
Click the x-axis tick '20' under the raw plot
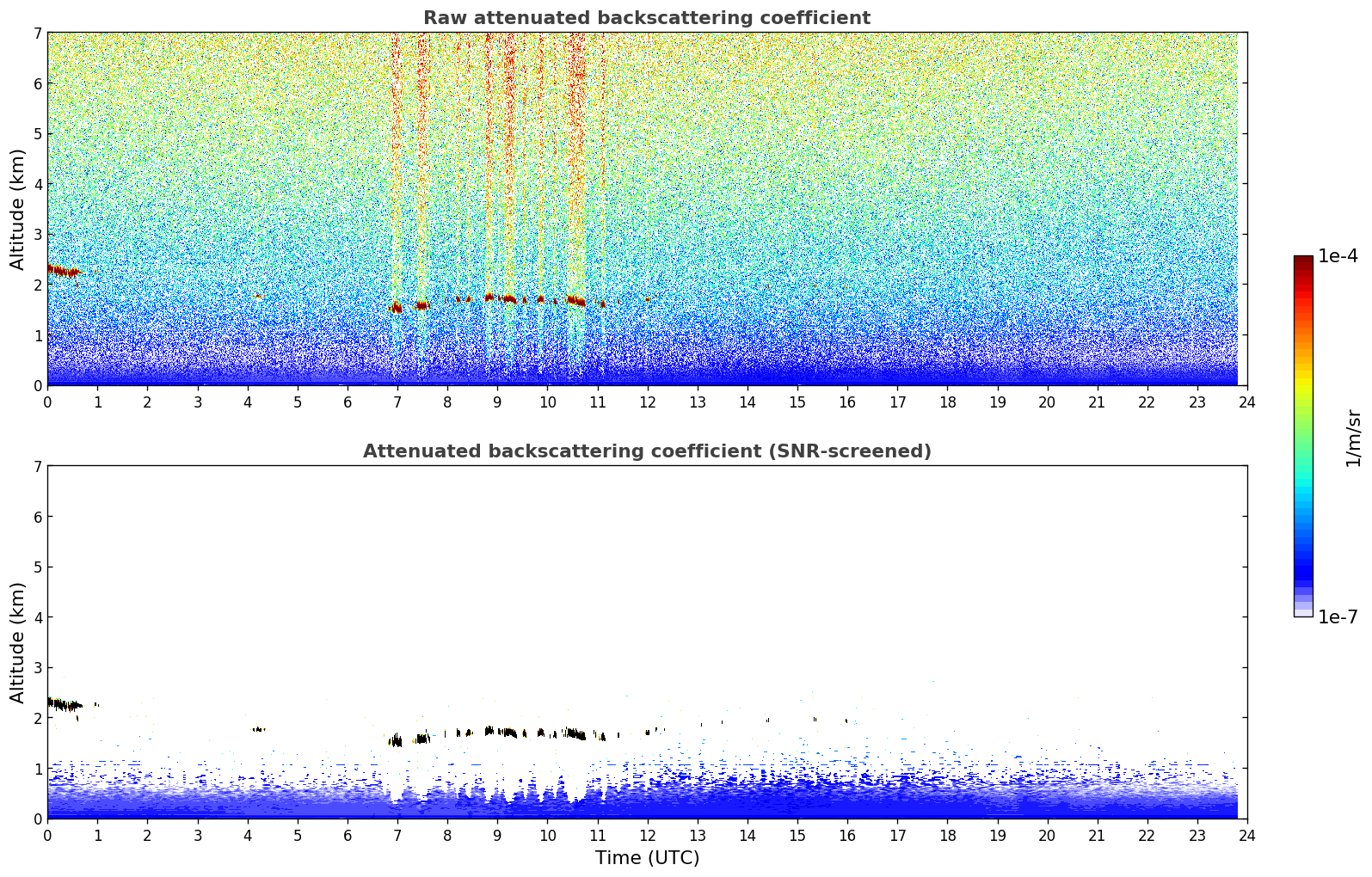click(1047, 402)
